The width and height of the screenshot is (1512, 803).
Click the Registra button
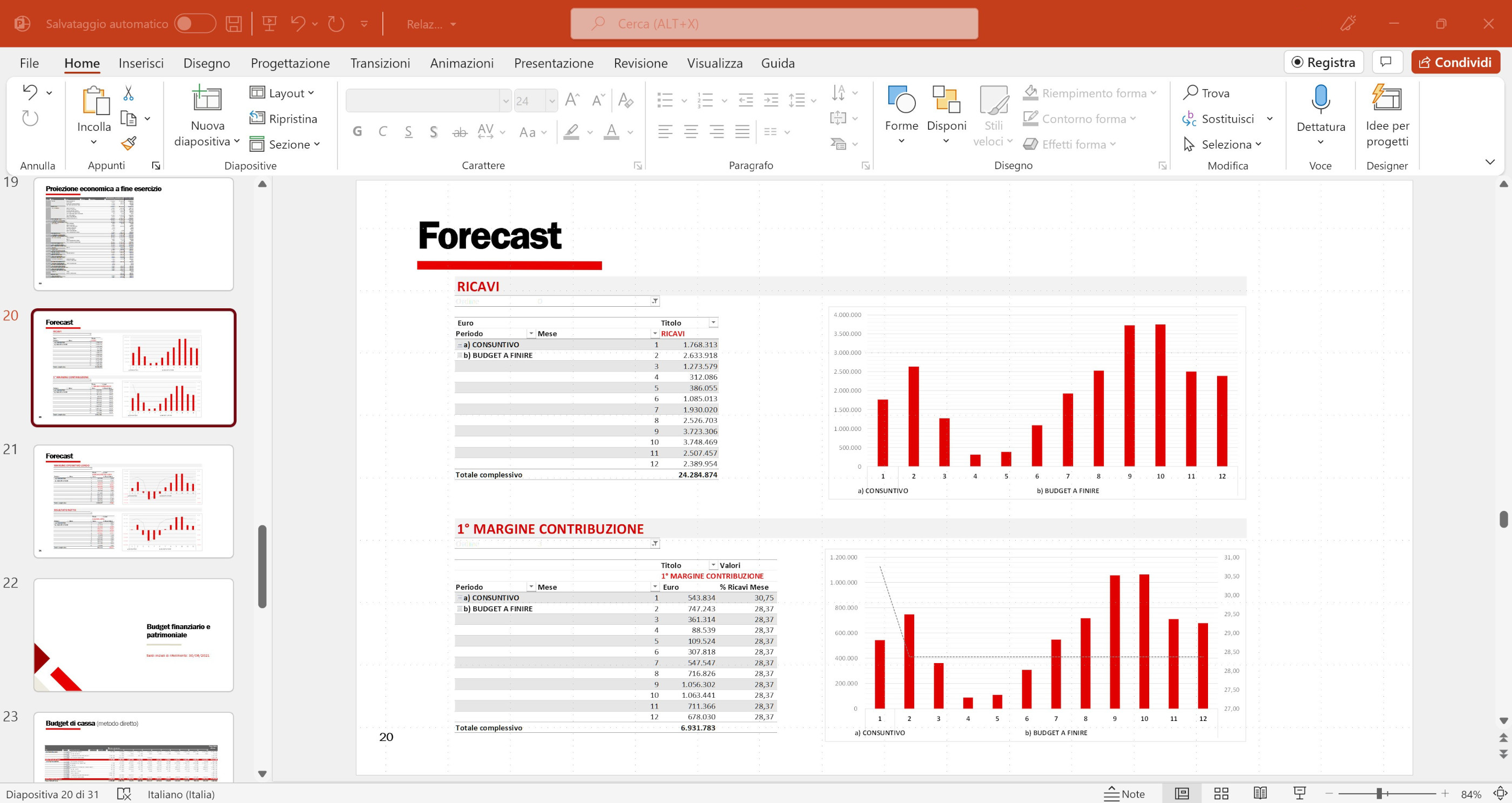click(x=1323, y=62)
